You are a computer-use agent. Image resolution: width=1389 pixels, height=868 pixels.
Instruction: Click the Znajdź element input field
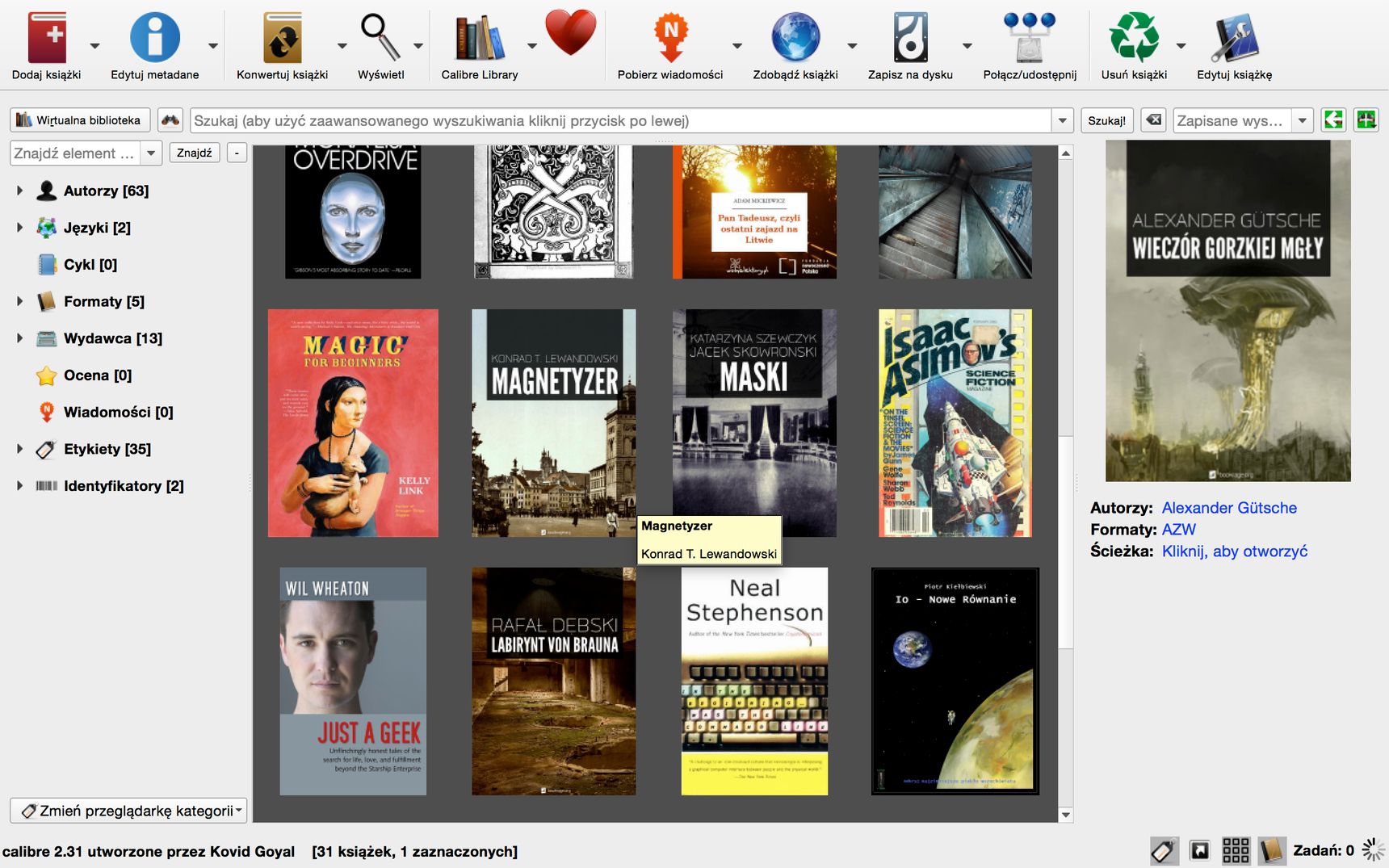click(75, 153)
